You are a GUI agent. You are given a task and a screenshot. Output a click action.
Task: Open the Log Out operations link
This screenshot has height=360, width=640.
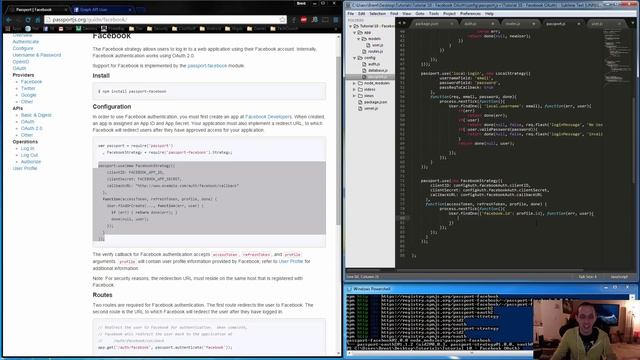pos(29,155)
